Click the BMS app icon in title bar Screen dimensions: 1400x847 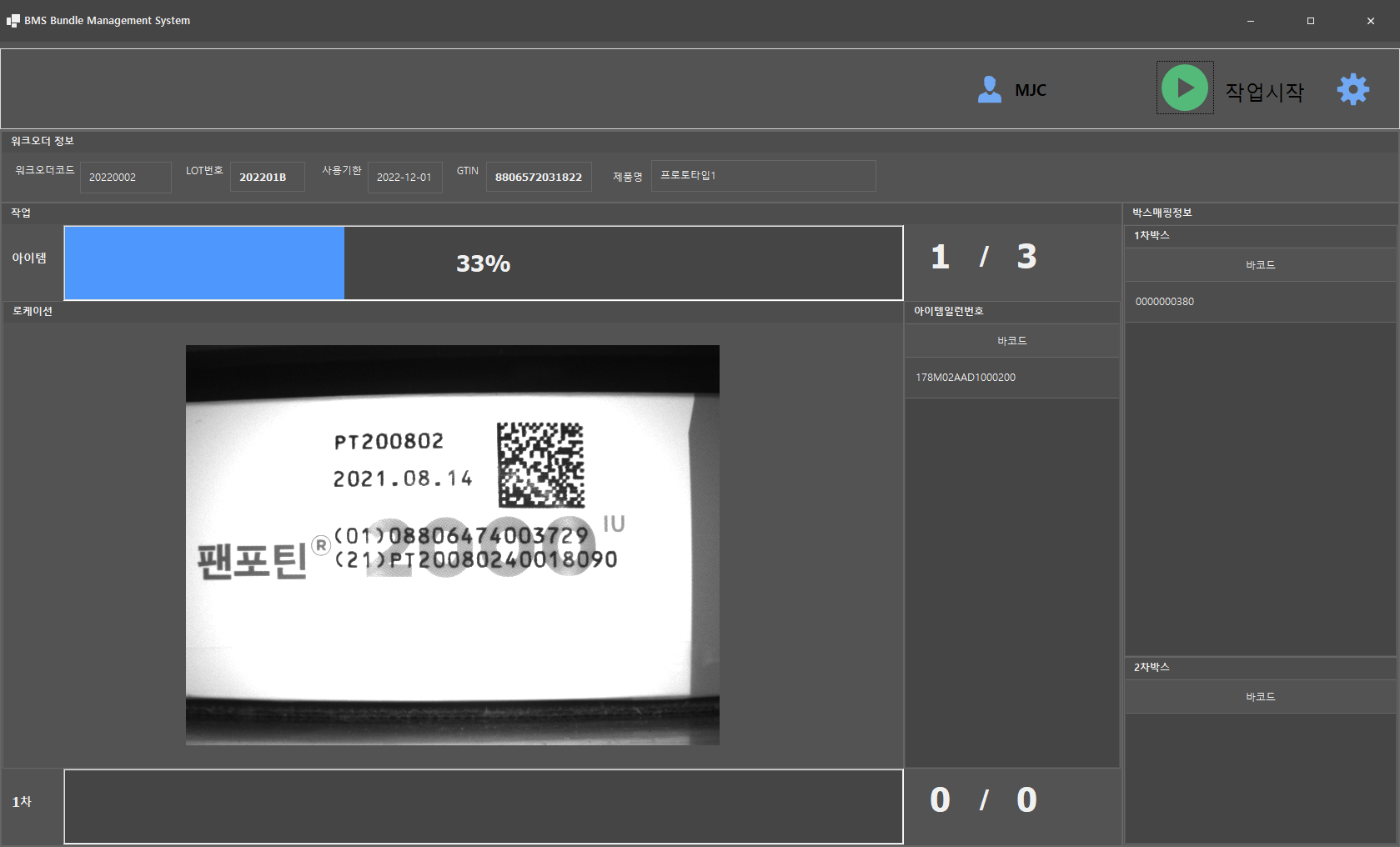point(13,21)
